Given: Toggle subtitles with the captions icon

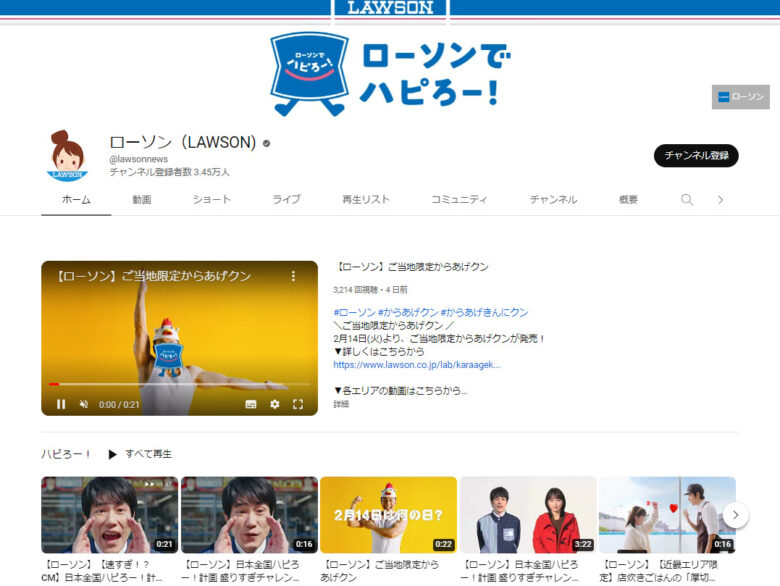Looking at the screenshot, I should point(251,404).
